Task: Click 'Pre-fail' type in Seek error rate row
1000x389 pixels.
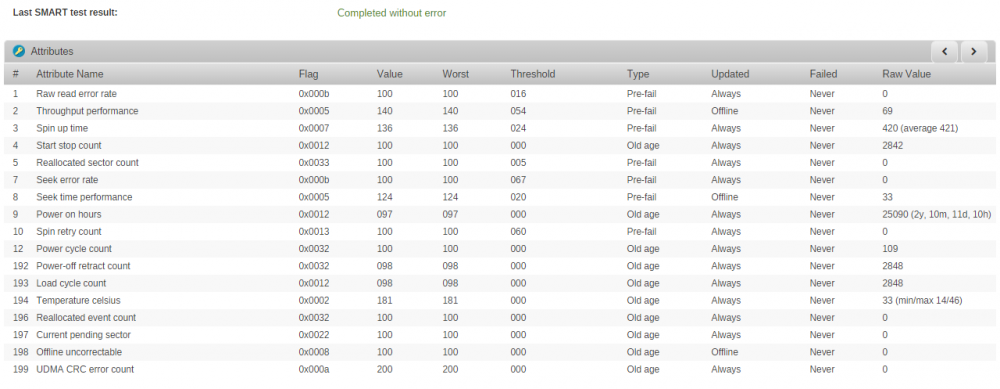Action: pos(642,180)
